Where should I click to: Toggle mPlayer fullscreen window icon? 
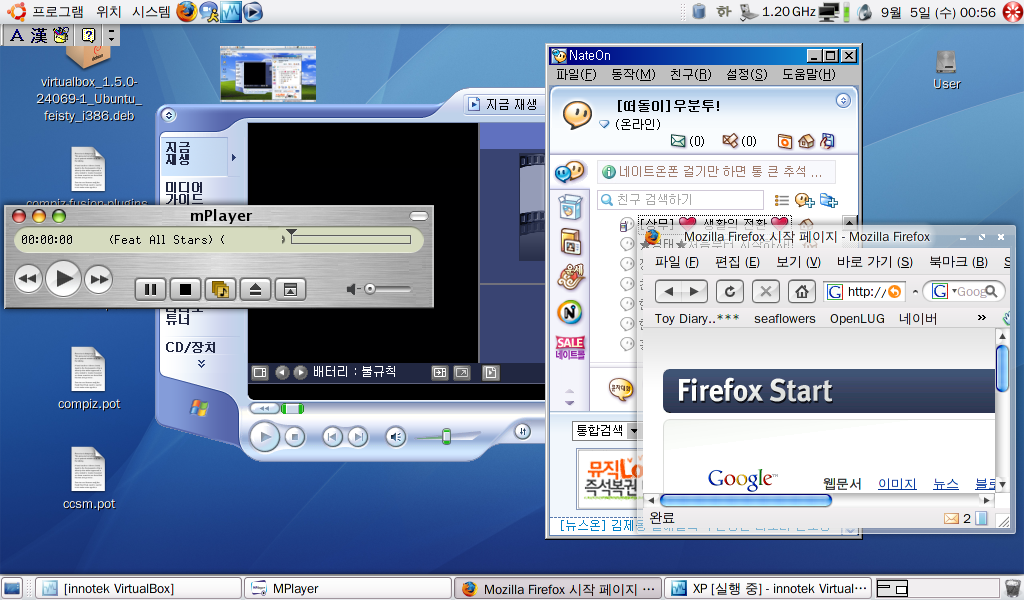pyautogui.click(x=291, y=289)
